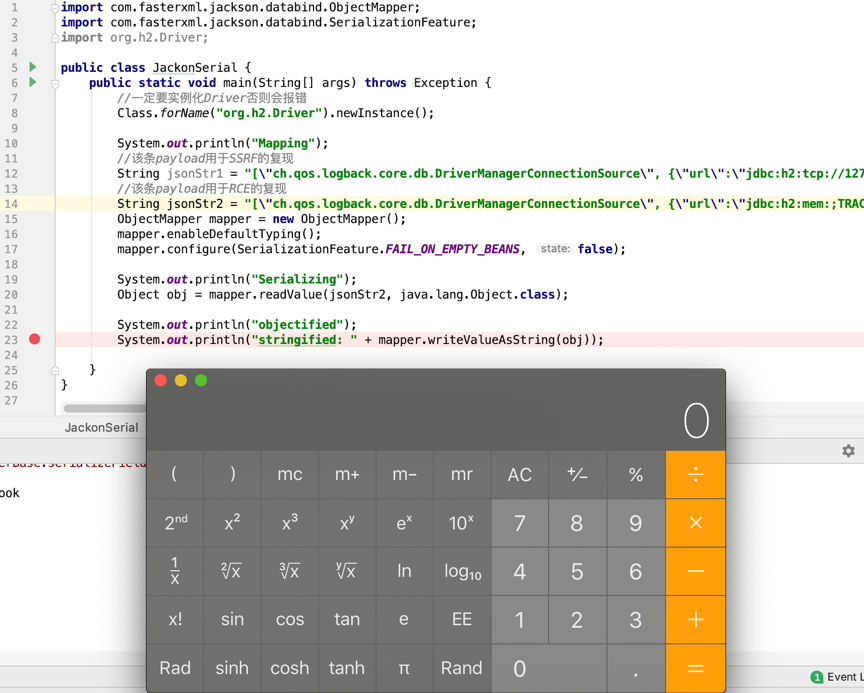The height and width of the screenshot is (693, 864).
Task: Click the digit 7 key
Action: (x=520, y=523)
